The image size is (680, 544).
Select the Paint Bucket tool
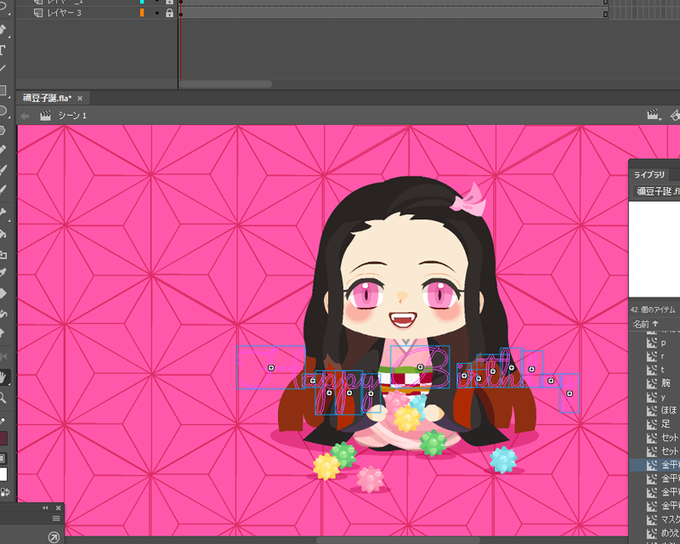tap(2, 234)
